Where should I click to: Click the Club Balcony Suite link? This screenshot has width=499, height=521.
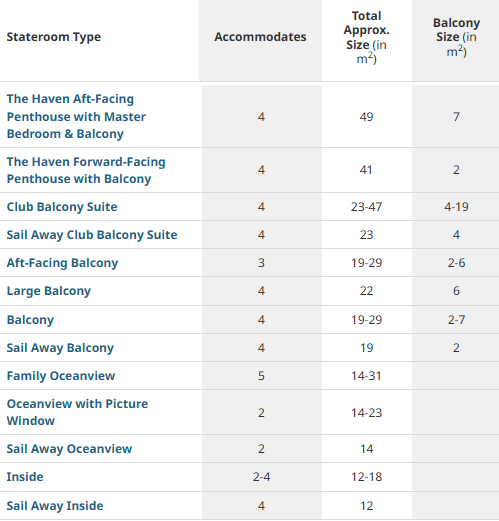pyautogui.click(x=62, y=207)
